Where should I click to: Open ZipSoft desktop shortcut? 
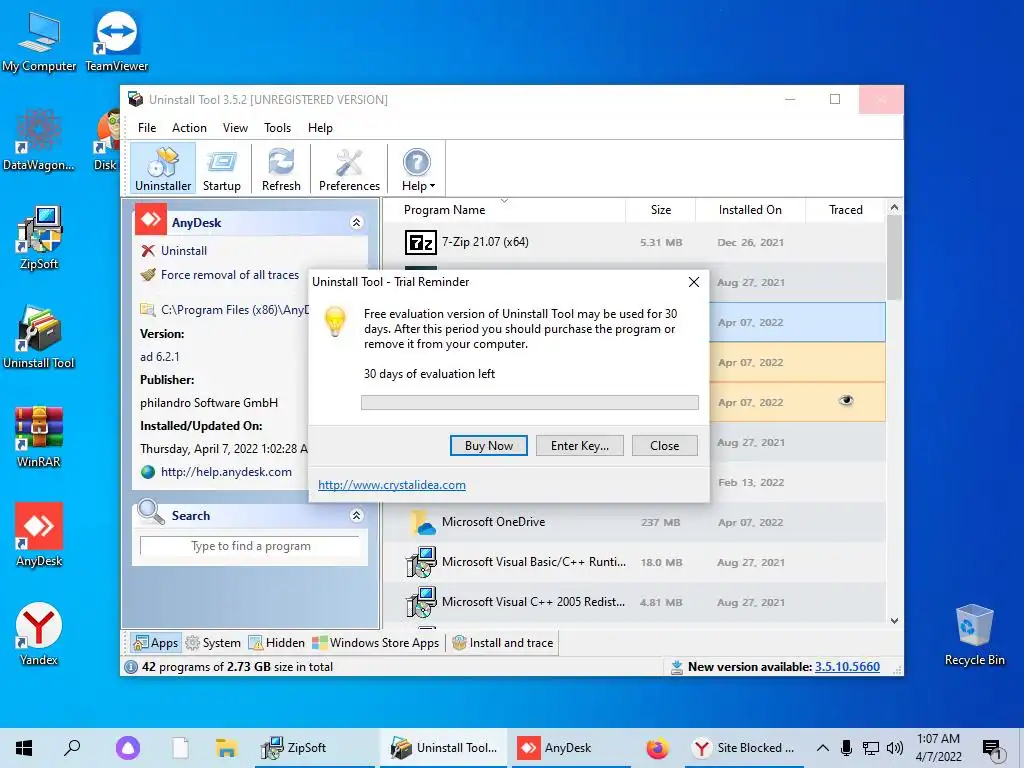click(39, 238)
